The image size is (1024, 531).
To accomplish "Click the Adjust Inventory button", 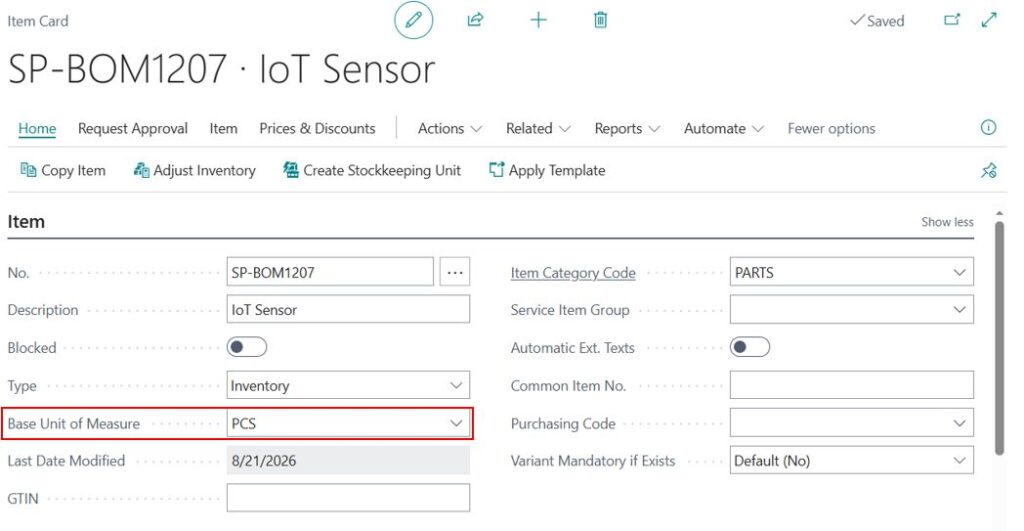I will [x=195, y=170].
